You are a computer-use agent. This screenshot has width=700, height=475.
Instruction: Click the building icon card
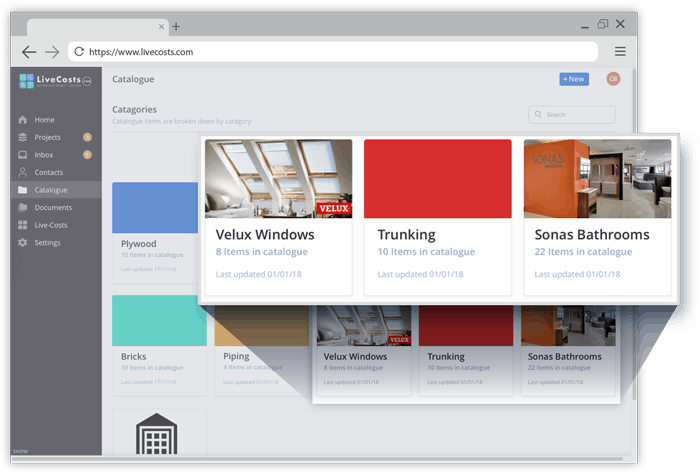point(157,433)
